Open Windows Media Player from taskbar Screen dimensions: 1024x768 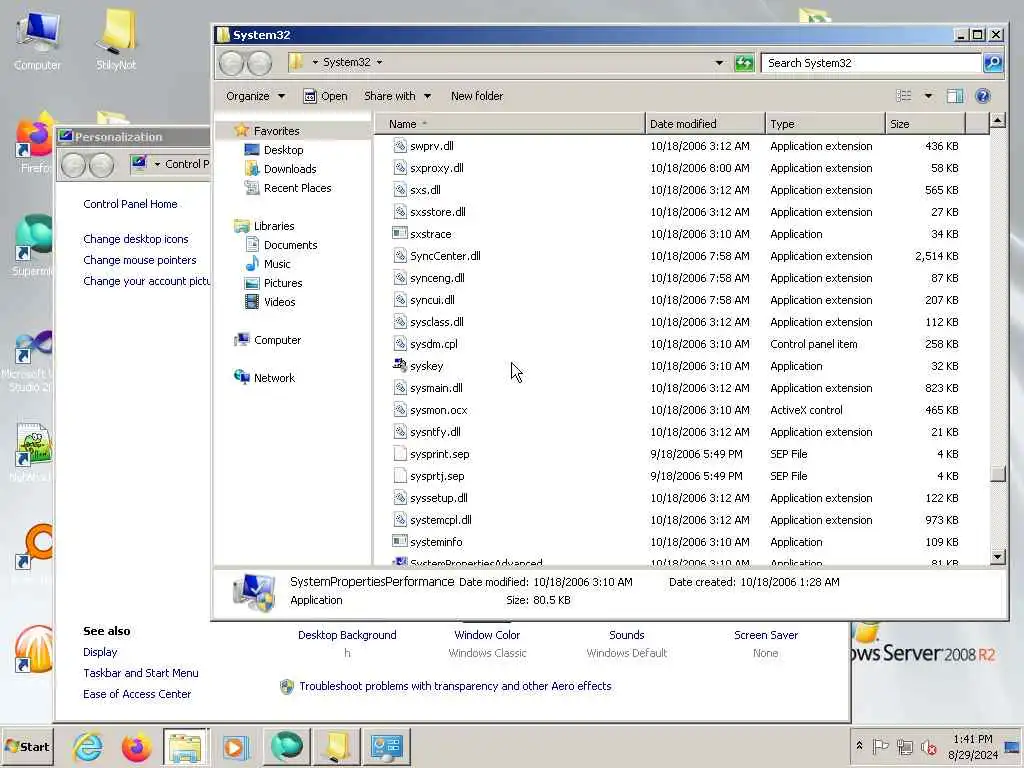[235, 746]
